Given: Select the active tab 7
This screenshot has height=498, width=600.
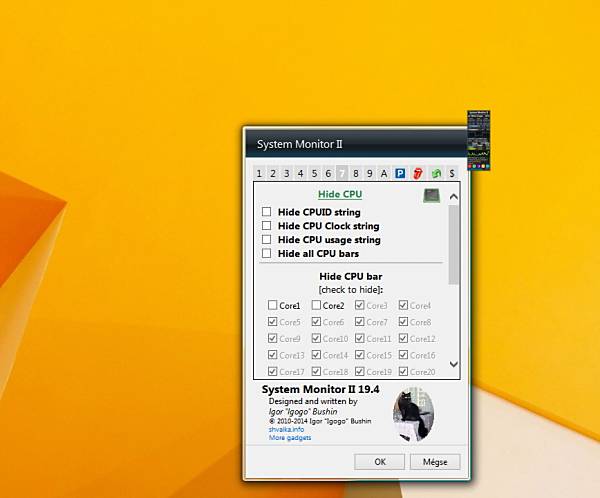Looking at the screenshot, I should (342, 173).
